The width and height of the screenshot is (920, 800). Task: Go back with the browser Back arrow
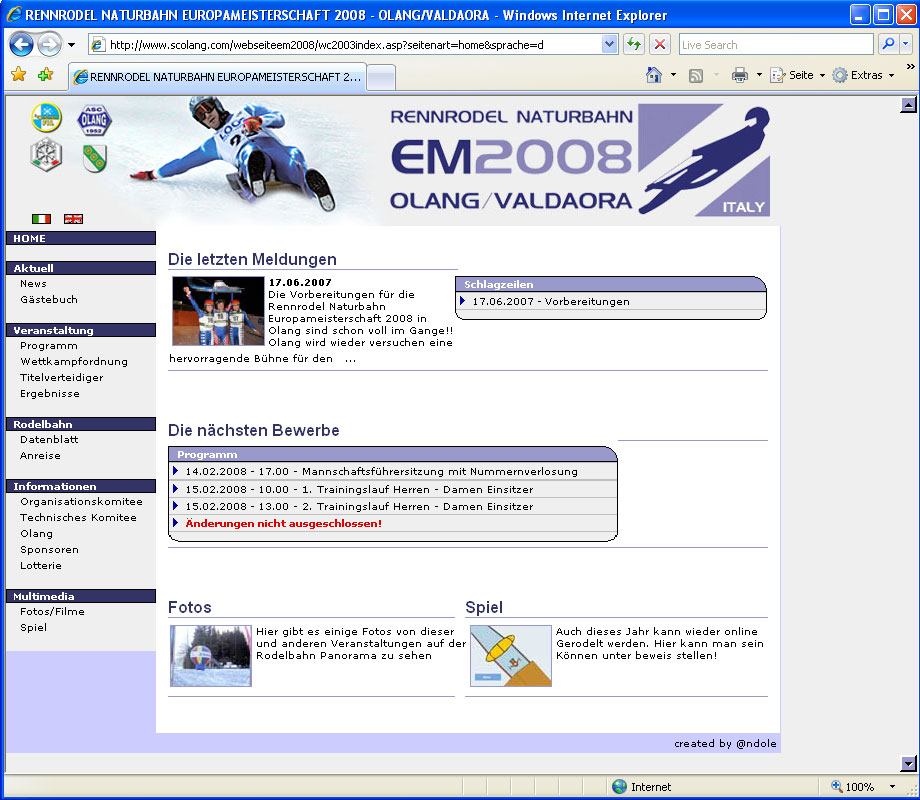pyautogui.click(x=22, y=45)
